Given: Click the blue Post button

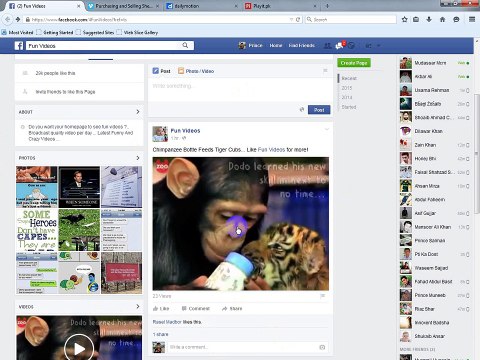Looking at the screenshot, I should coord(319,110).
